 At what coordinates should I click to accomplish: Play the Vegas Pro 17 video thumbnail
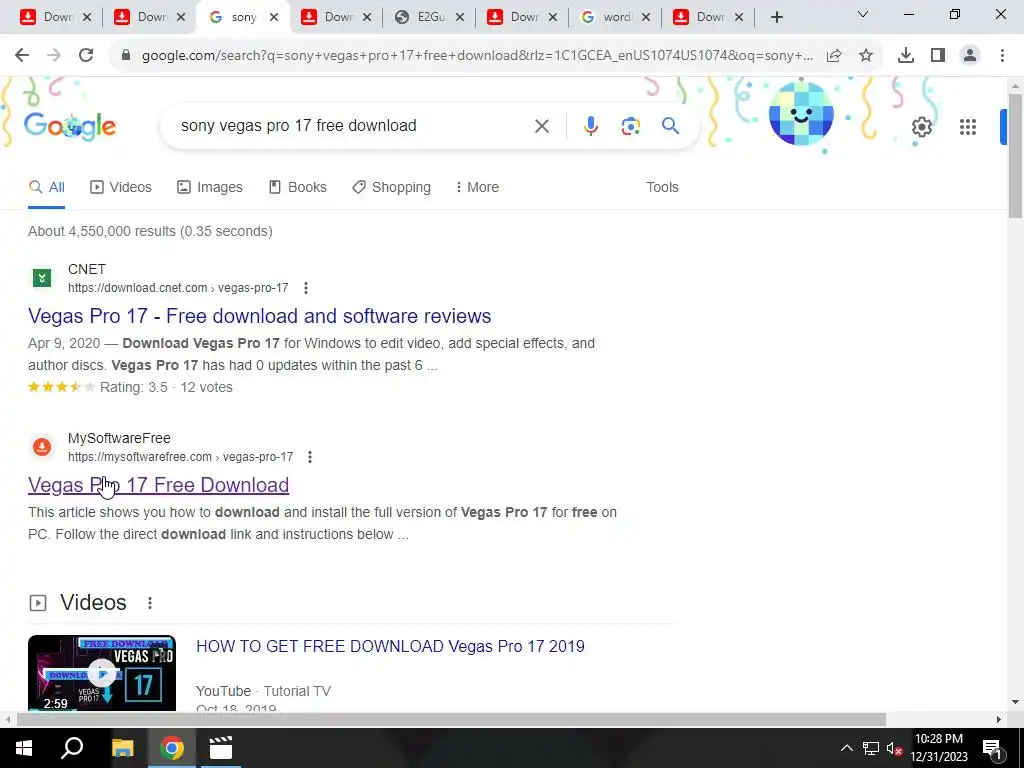pyautogui.click(x=102, y=673)
